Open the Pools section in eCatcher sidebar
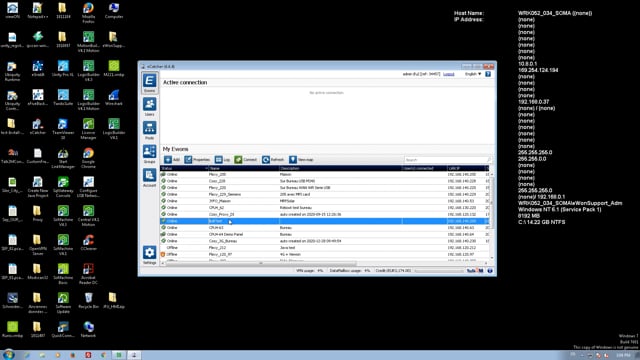 point(149,131)
